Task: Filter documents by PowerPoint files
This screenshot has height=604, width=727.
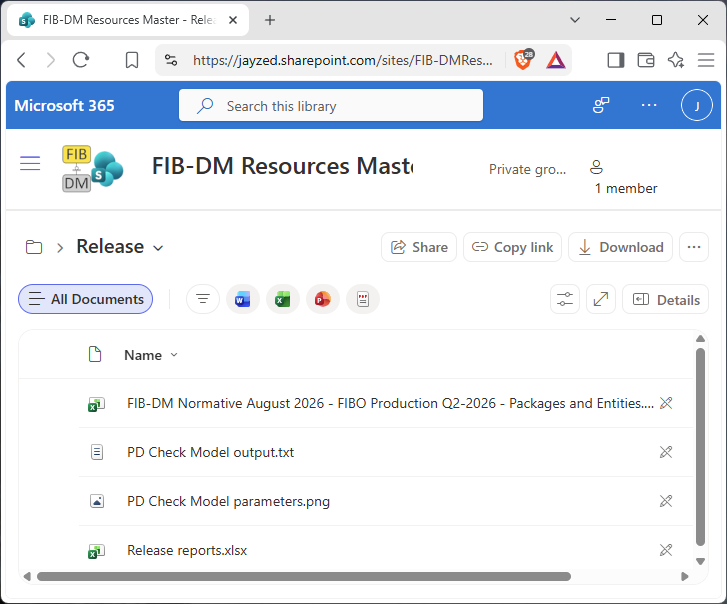Action: (x=323, y=299)
